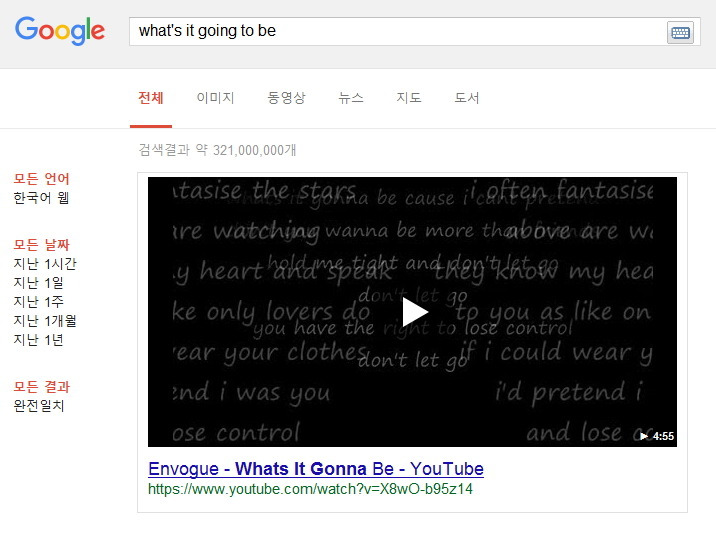
Task: Click the search input field
Action: pyautogui.click(x=397, y=32)
